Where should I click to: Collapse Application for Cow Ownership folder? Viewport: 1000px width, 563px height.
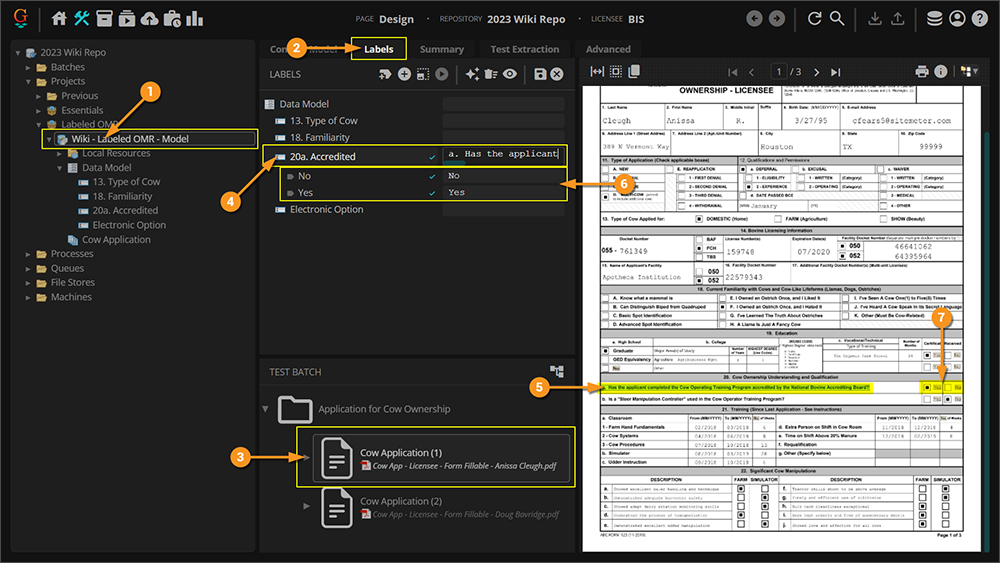click(x=266, y=409)
